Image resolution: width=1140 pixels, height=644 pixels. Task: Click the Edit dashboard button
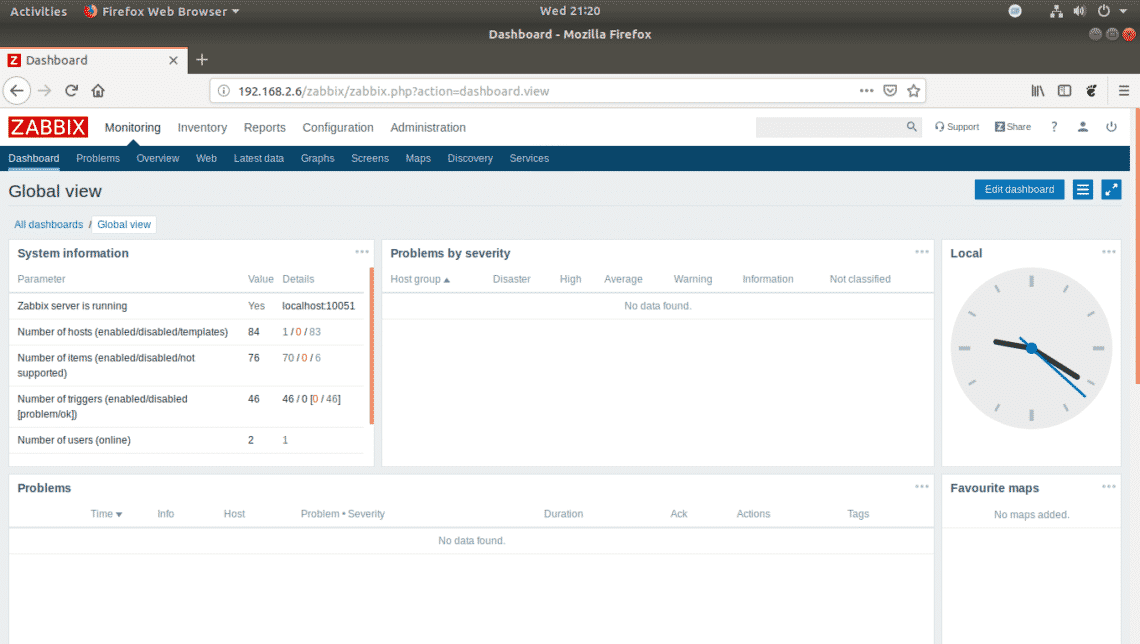tap(1019, 190)
